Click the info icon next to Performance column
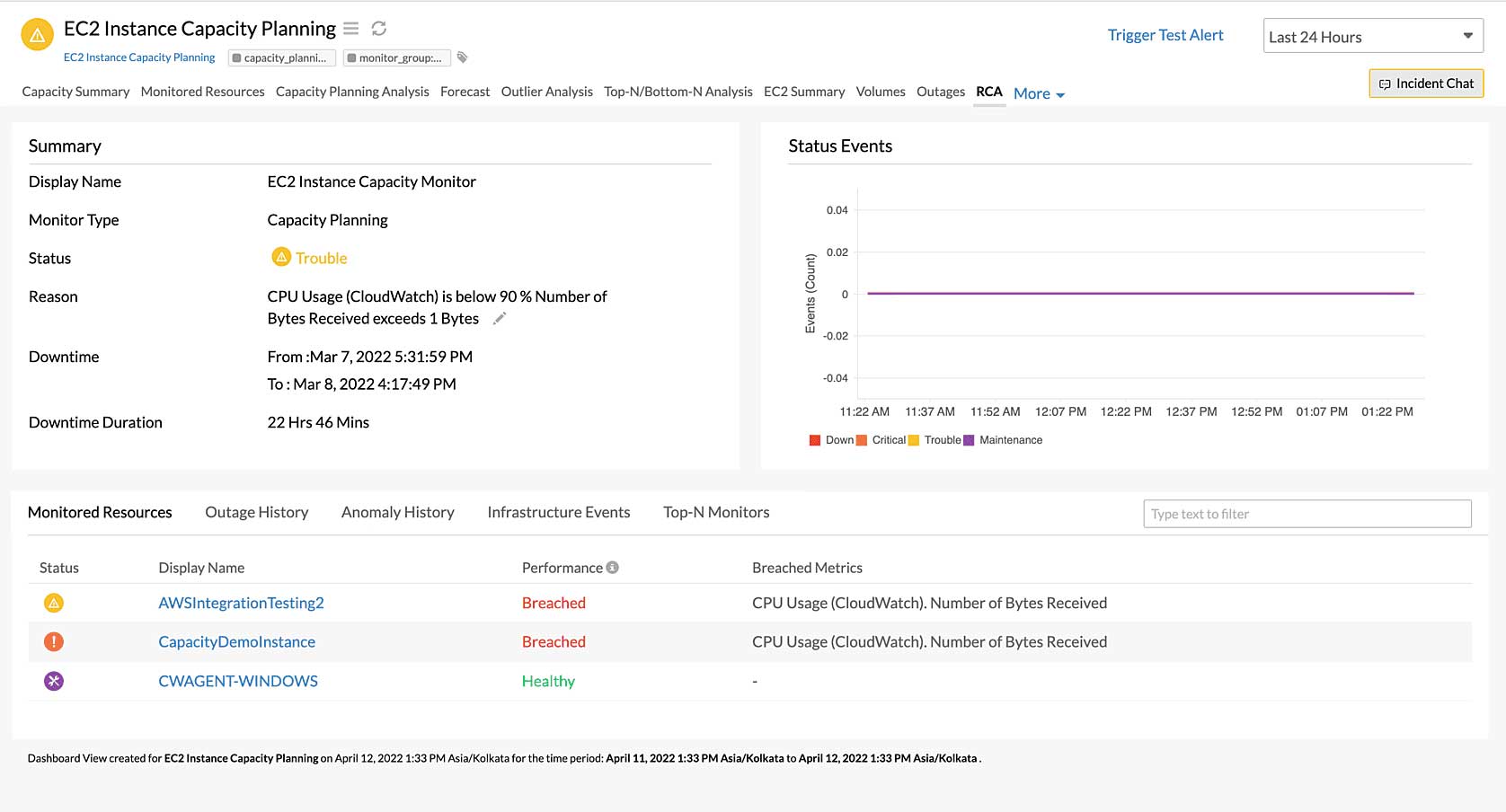The height and width of the screenshot is (812, 1506). click(613, 567)
